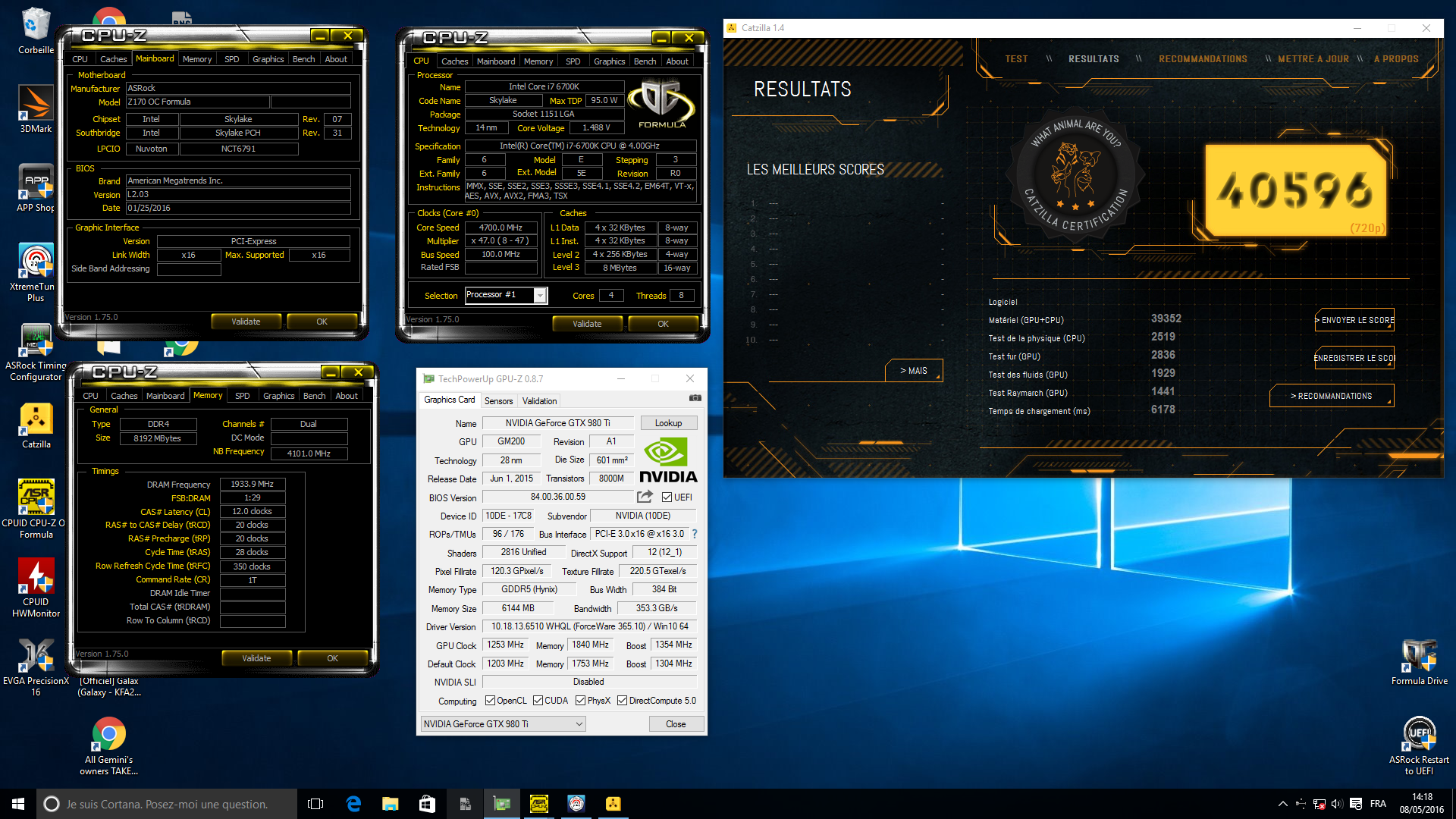Screen dimensions: 1456x819
Task: Click the GPU-Z BIOS export share icon
Action: pos(645,497)
